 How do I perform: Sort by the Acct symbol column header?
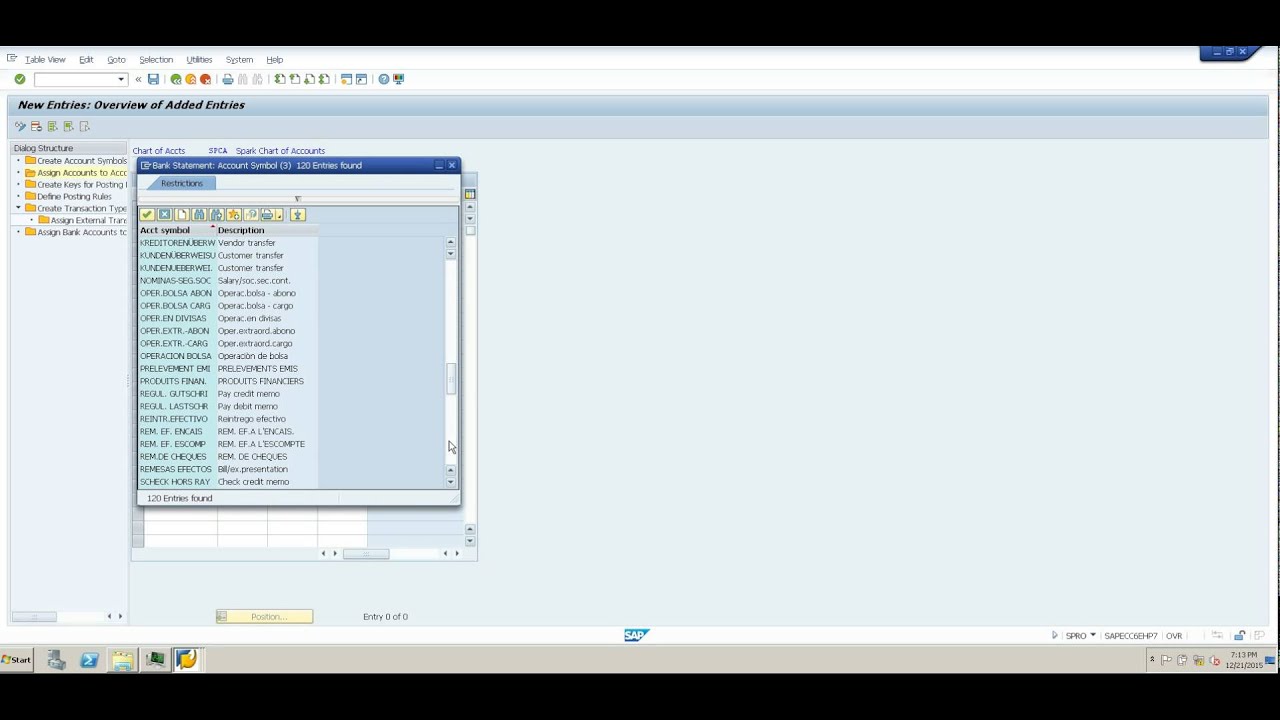(176, 230)
